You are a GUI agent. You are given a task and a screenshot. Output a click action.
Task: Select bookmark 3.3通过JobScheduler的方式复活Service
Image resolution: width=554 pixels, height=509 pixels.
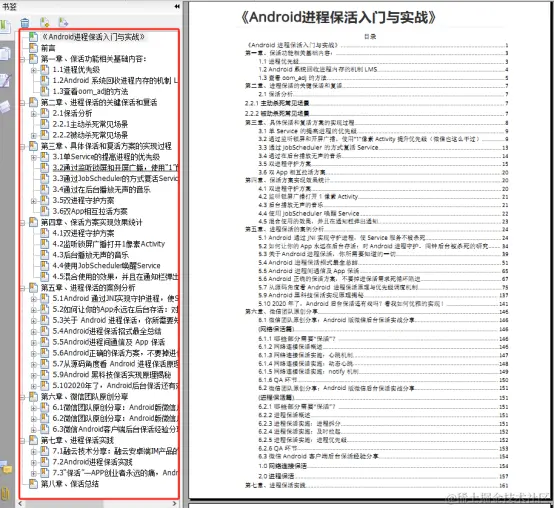115,178
